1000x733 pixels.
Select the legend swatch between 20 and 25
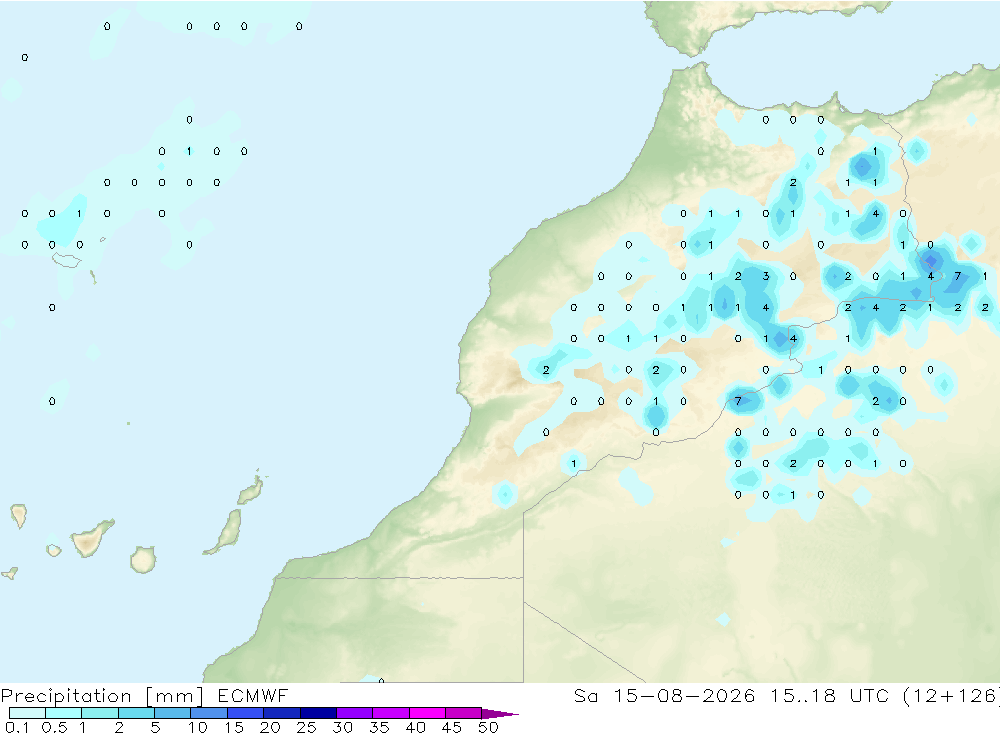(x=281, y=713)
